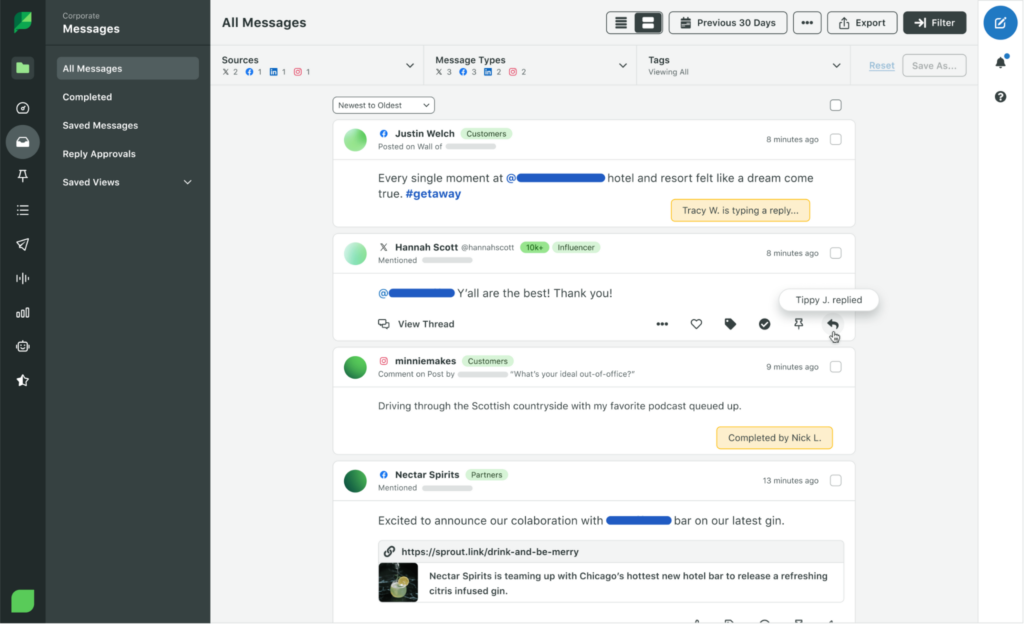Select Nectar Spirits message checkbox

tap(835, 480)
